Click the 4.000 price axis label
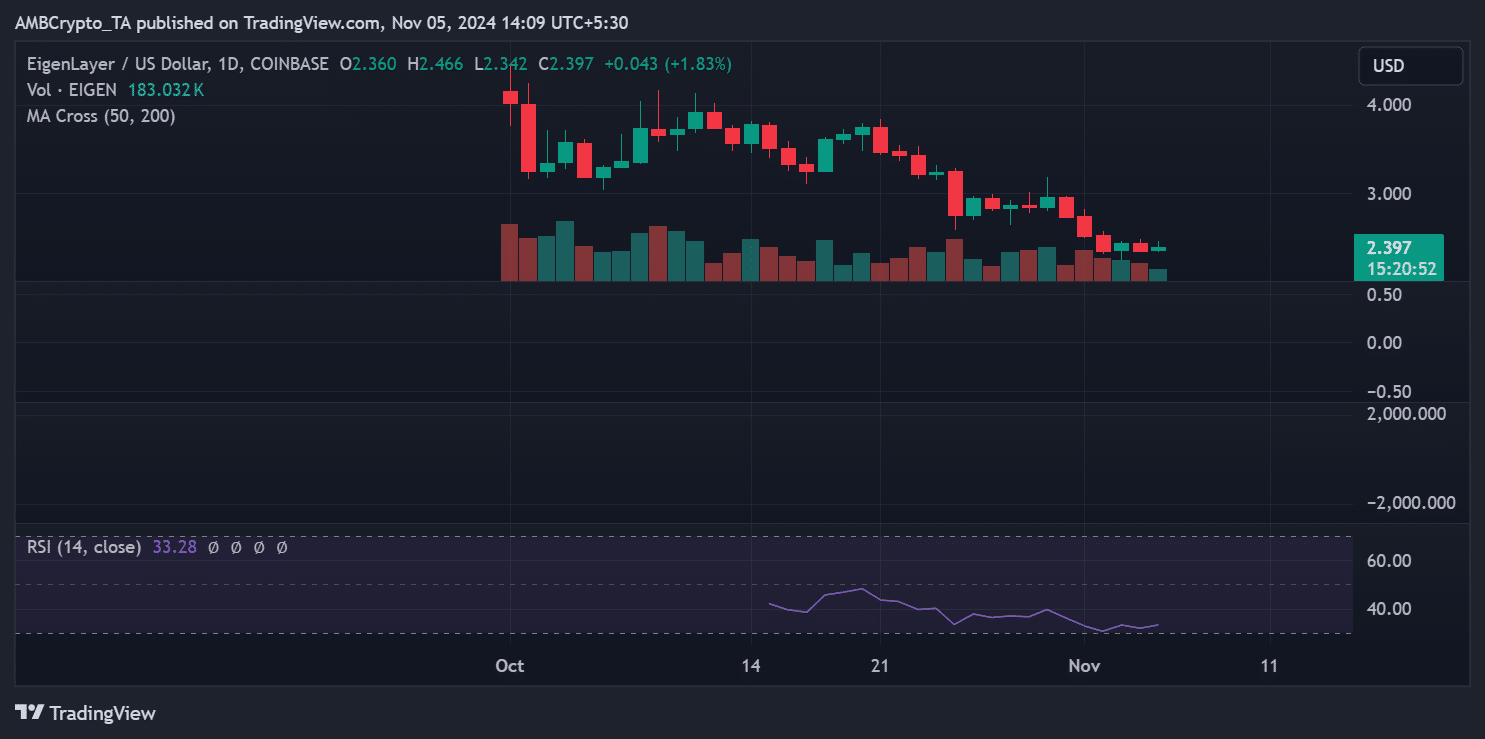 tap(1390, 105)
